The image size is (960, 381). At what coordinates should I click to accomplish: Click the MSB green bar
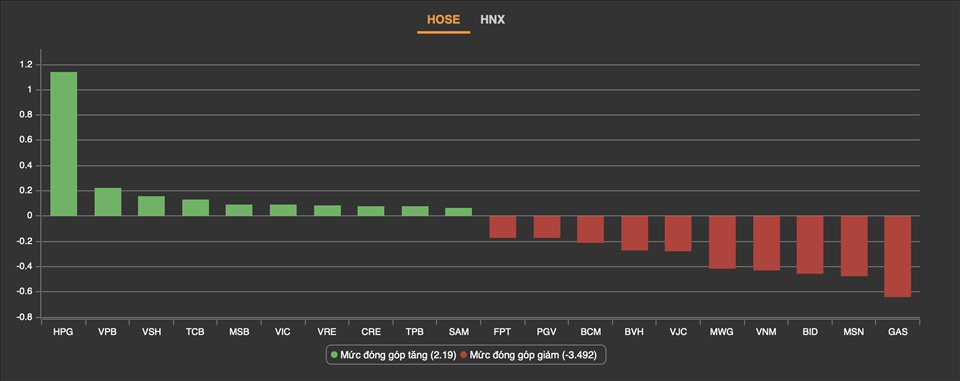pyautogui.click(x=239, y=210)
